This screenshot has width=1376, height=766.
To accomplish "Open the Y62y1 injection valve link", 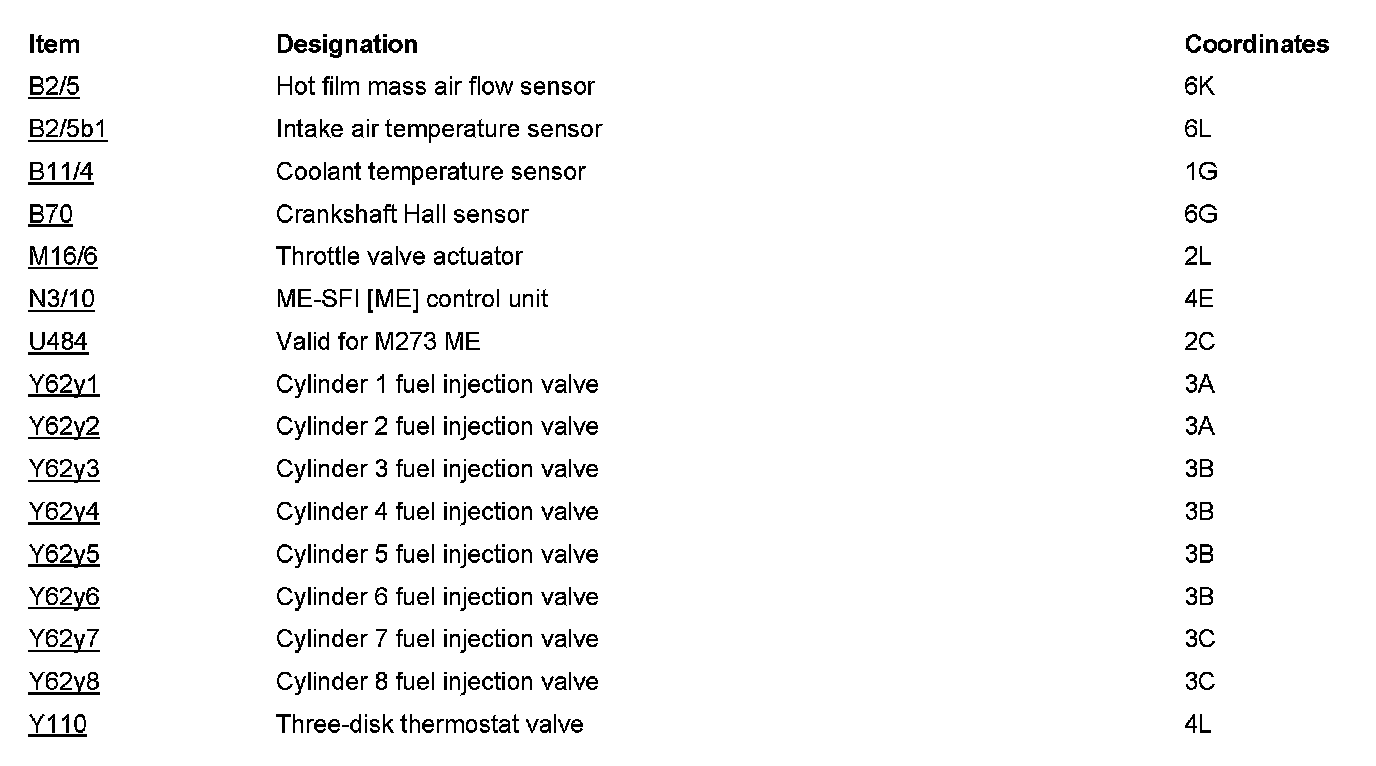I will pyautogui.click(x=64, y=384).
